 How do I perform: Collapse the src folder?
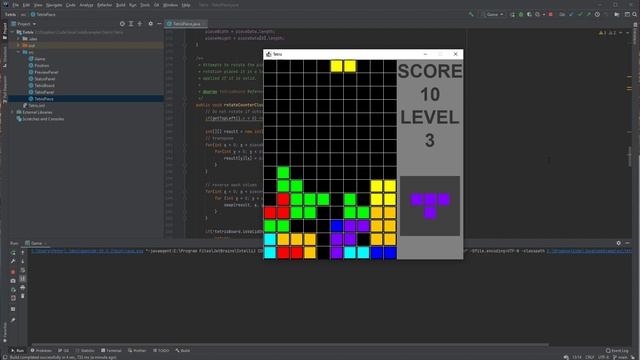[18, 52]
